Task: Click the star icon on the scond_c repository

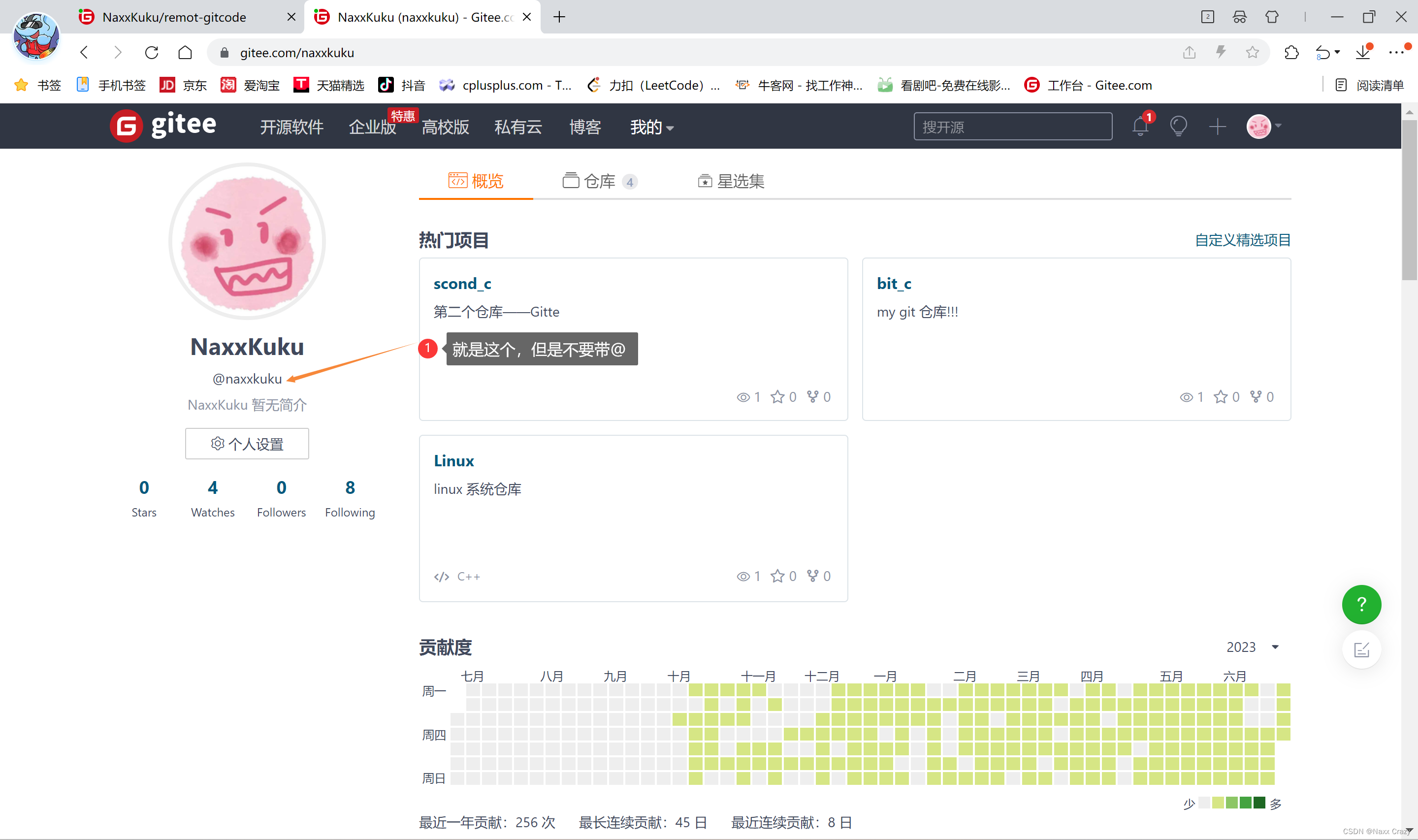Action: (777, 397)
